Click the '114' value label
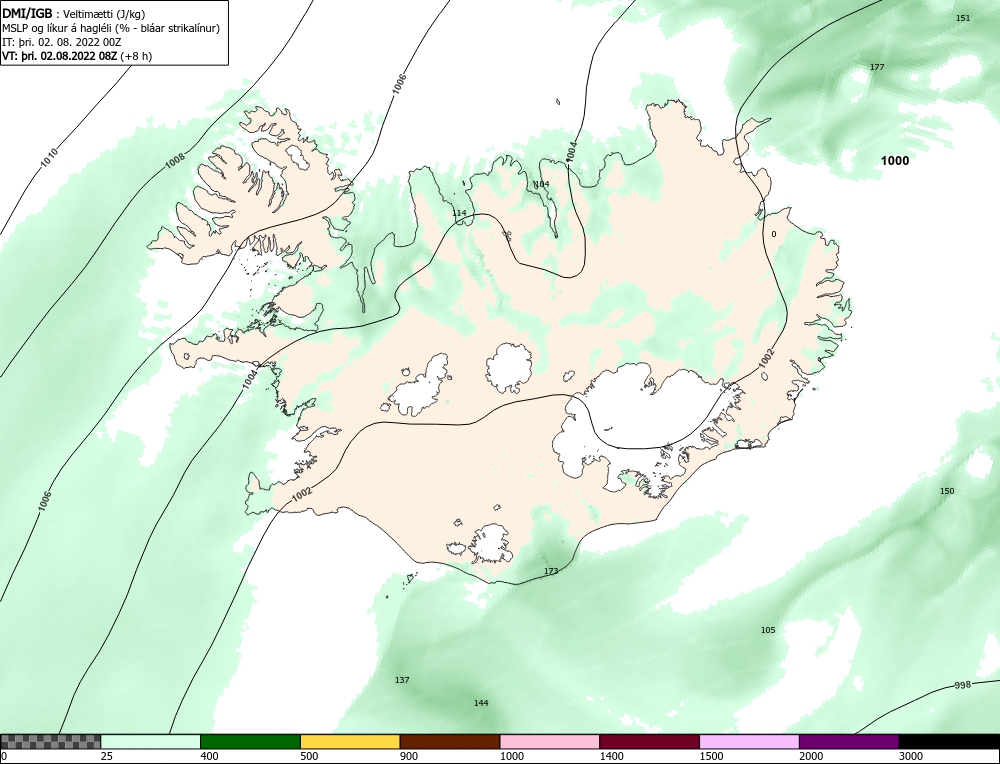The width and height of the screenshot is (1000, 764). (x=459, y=213)
